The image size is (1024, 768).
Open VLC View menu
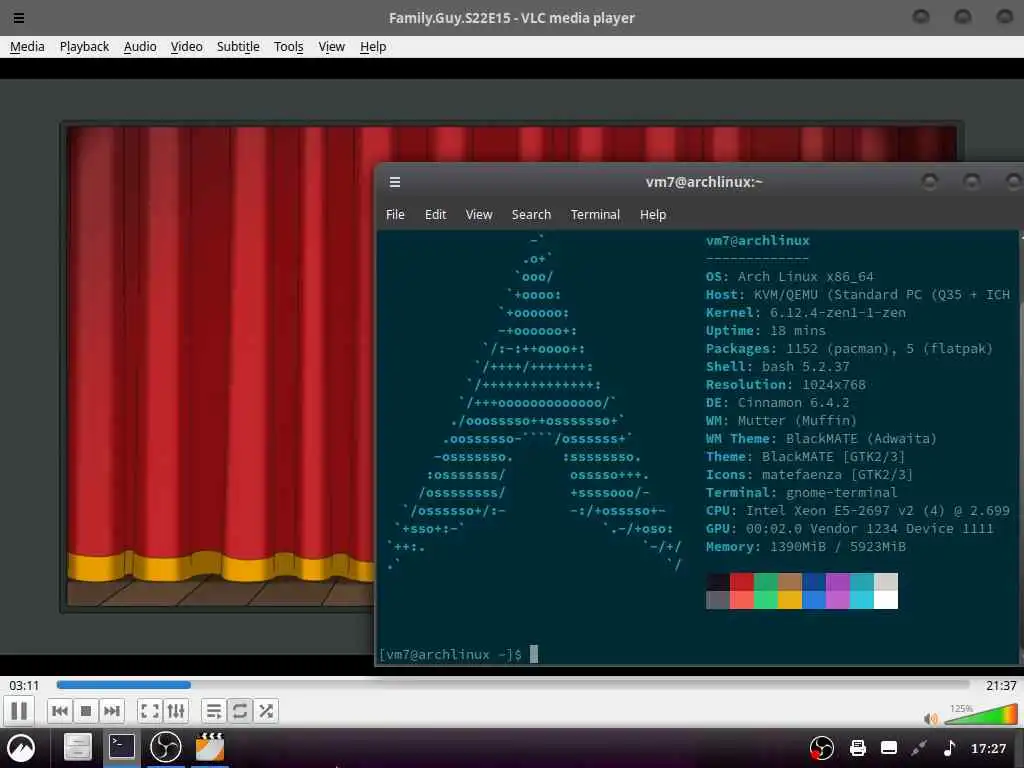(x=331, y=46)
